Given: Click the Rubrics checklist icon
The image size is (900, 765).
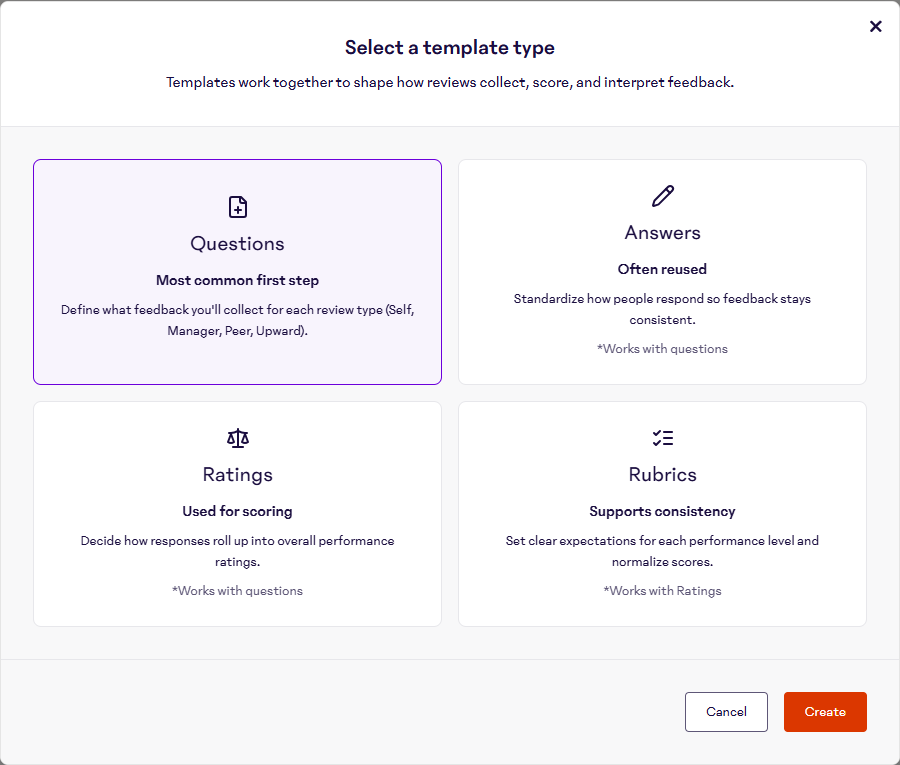Looking at the screenshot, I should [662, 438].
